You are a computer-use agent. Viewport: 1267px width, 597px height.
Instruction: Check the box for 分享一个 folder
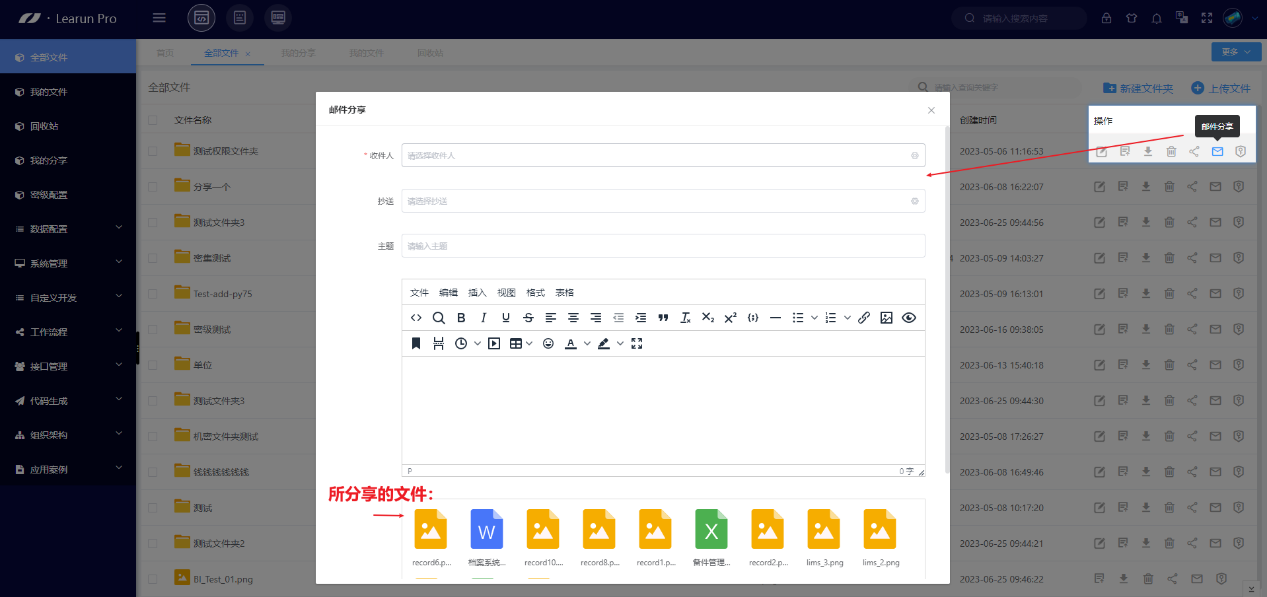click(153, 186)
